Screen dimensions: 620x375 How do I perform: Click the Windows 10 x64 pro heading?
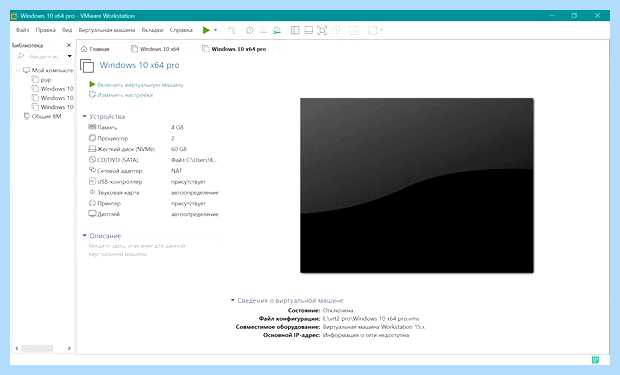click(x=139, y=65)
